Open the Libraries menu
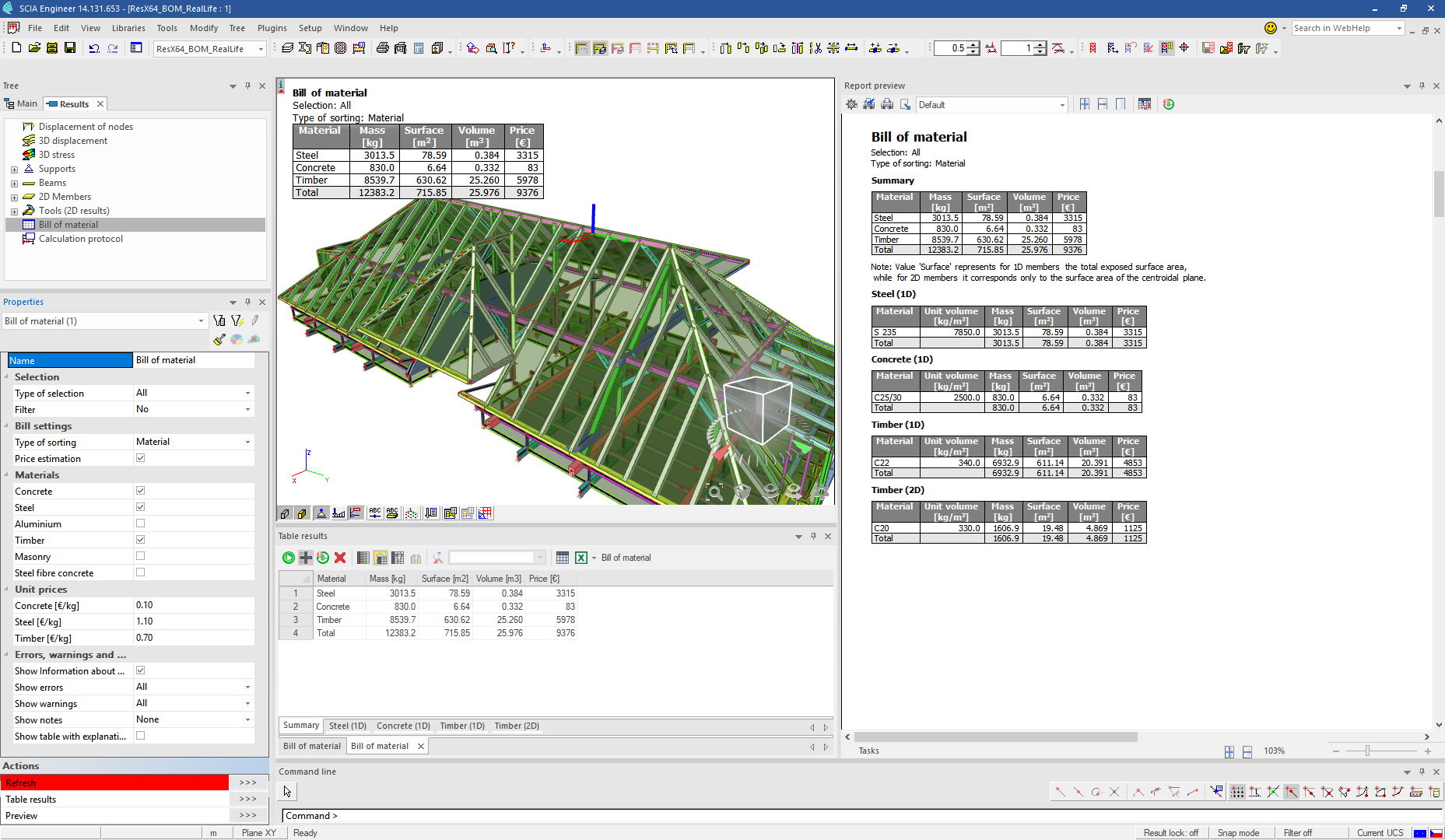1445x840 pixels. pos(128,28)
